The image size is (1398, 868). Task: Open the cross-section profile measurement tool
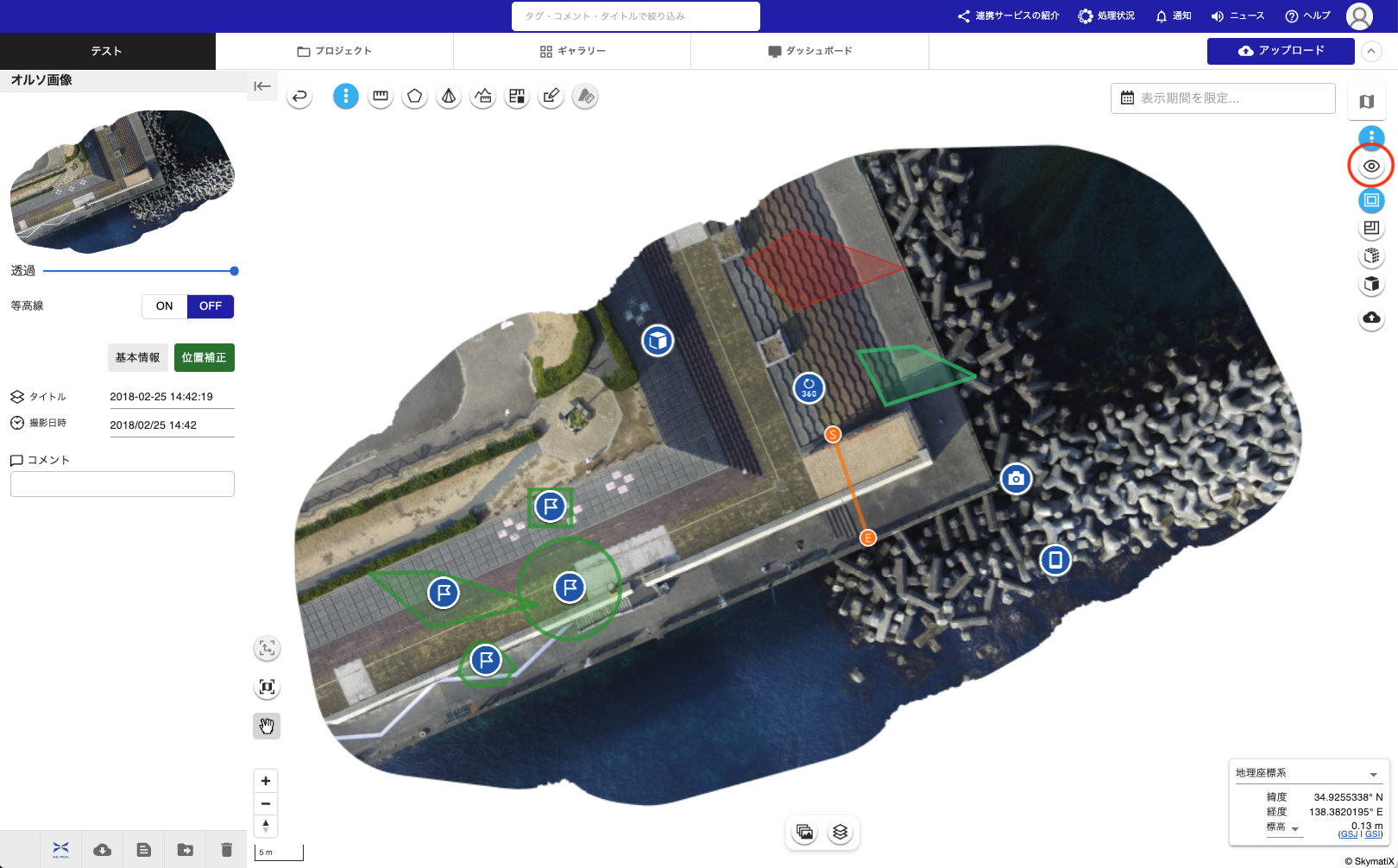(483, 97)
